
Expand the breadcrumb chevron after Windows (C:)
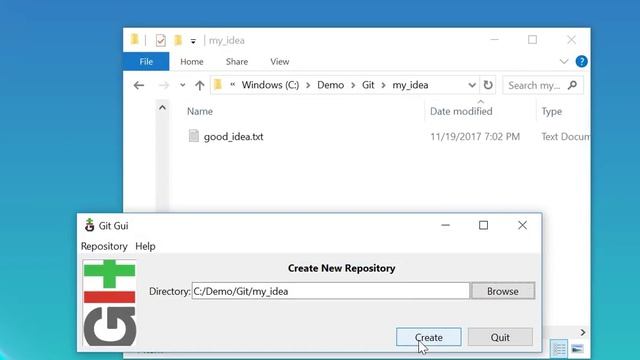308,85
